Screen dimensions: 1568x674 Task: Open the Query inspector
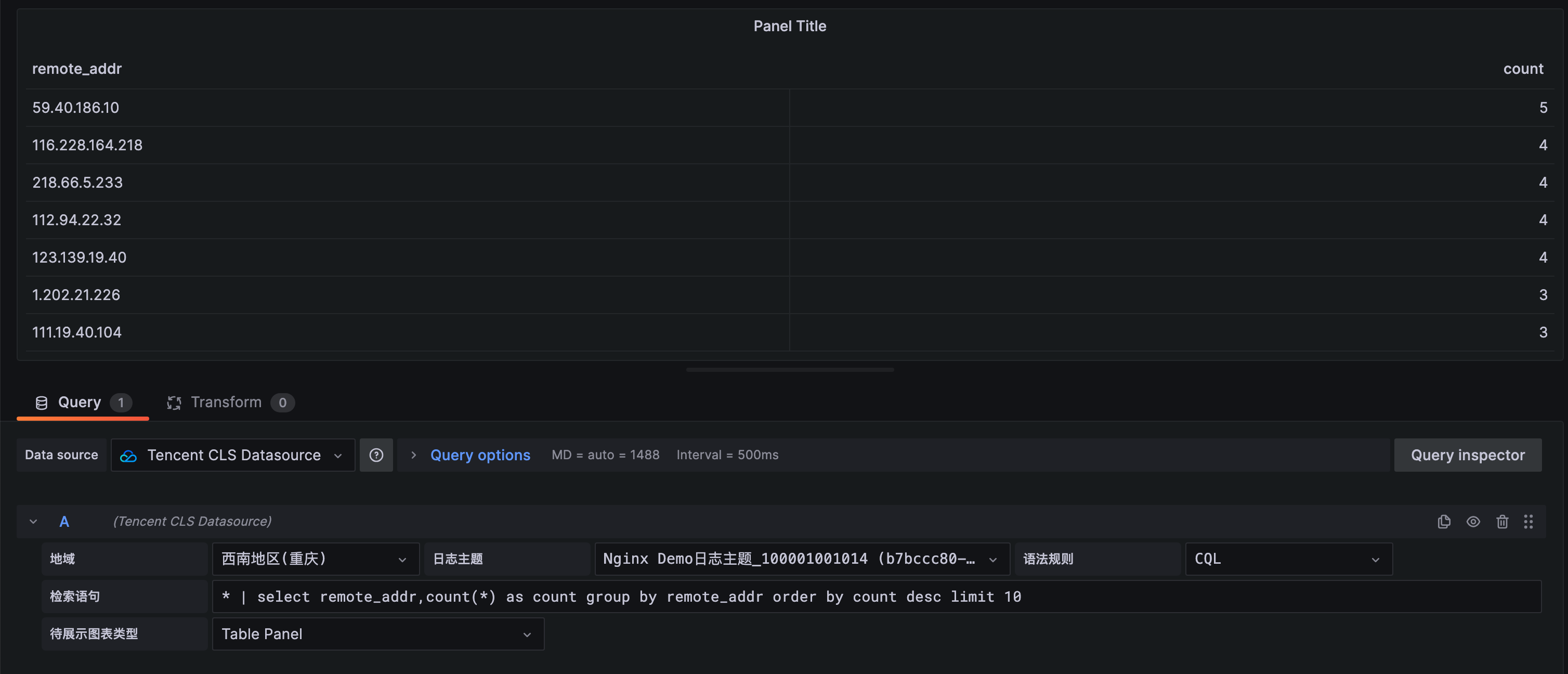click(1467, 455)
